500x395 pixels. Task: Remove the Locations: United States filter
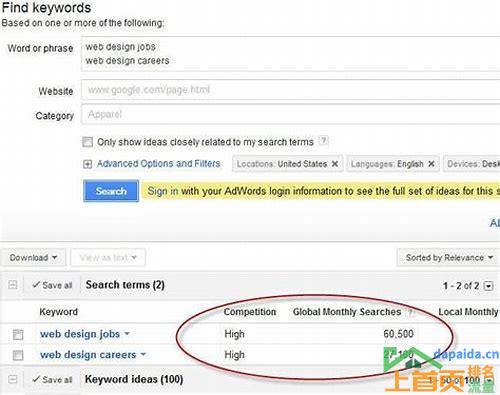tap(335, 164)
